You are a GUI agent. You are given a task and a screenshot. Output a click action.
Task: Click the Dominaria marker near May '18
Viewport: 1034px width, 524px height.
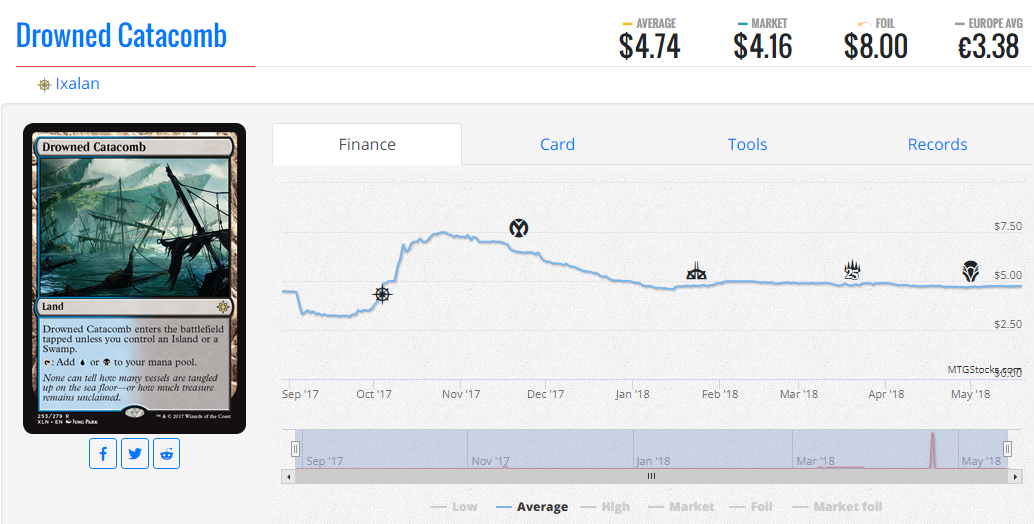point(970,271)
